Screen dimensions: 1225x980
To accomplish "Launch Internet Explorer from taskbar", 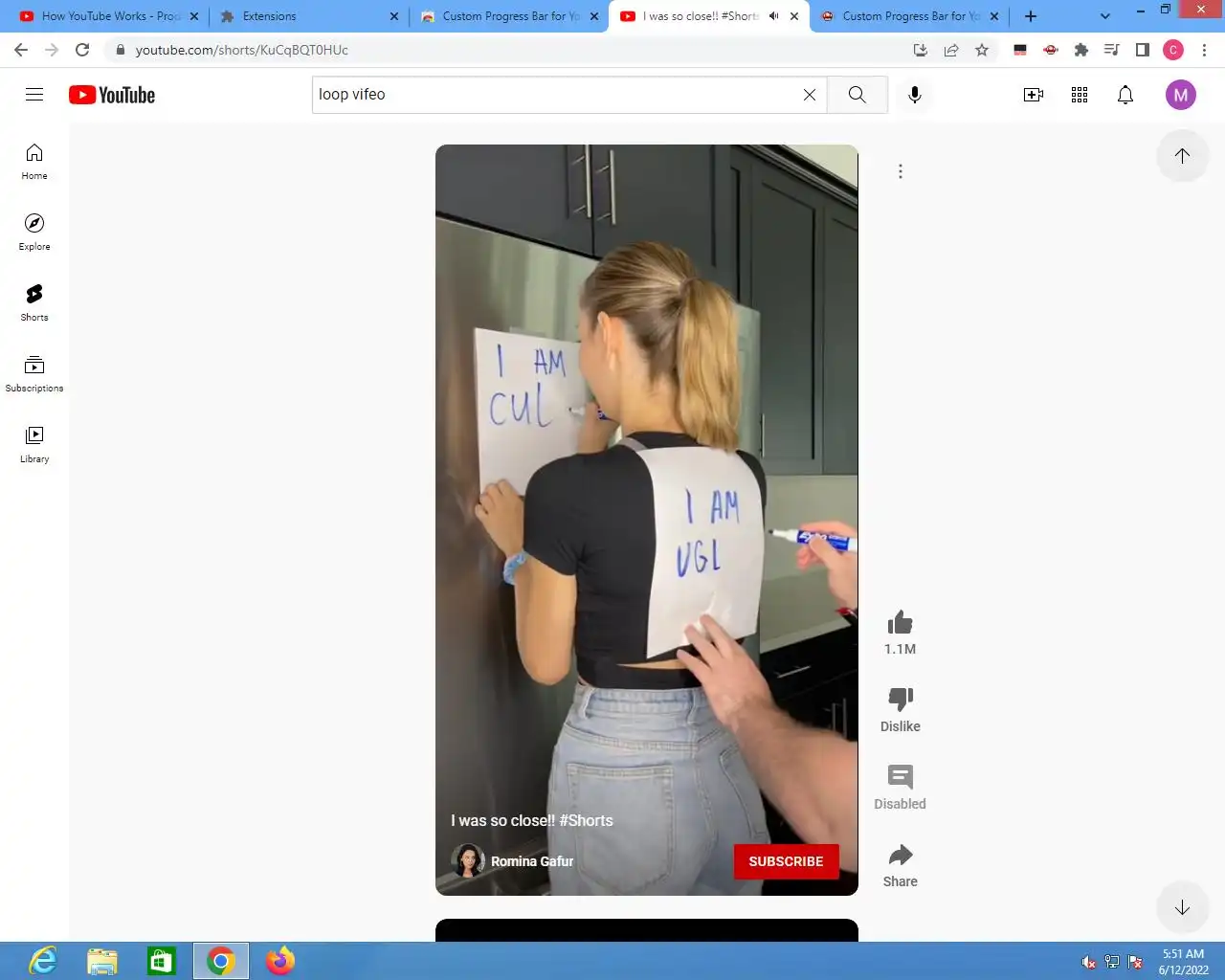I will coord(43,961).
